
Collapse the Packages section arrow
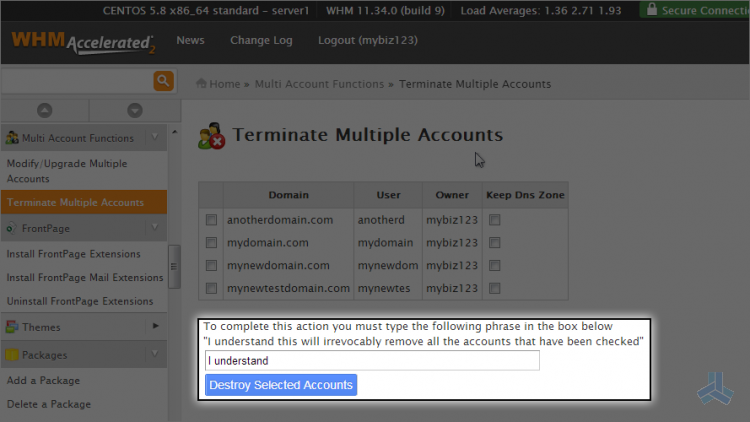tap(155, 354)
